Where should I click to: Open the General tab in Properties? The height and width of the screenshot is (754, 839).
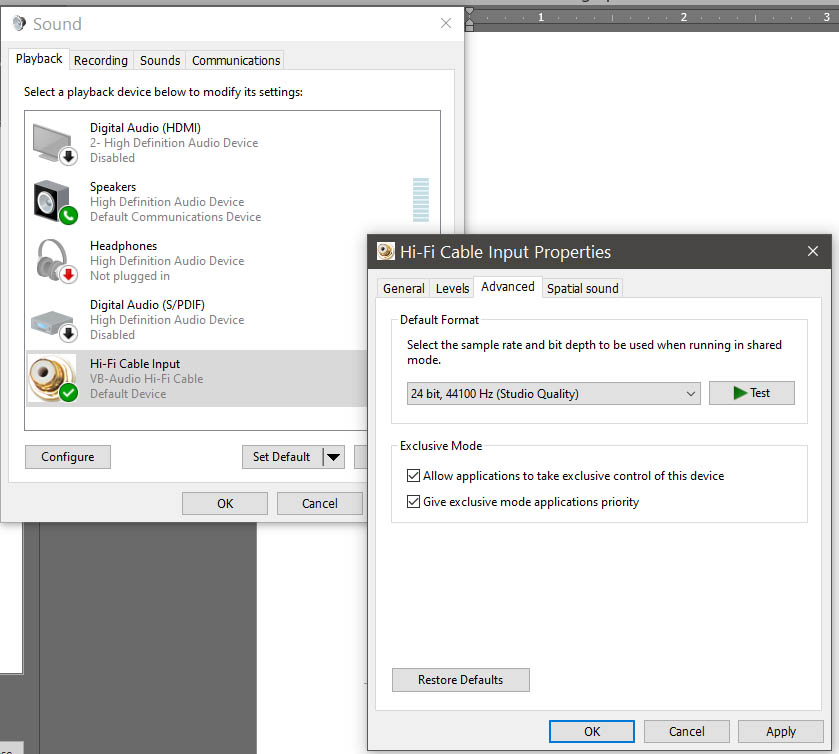click(403, 288)
